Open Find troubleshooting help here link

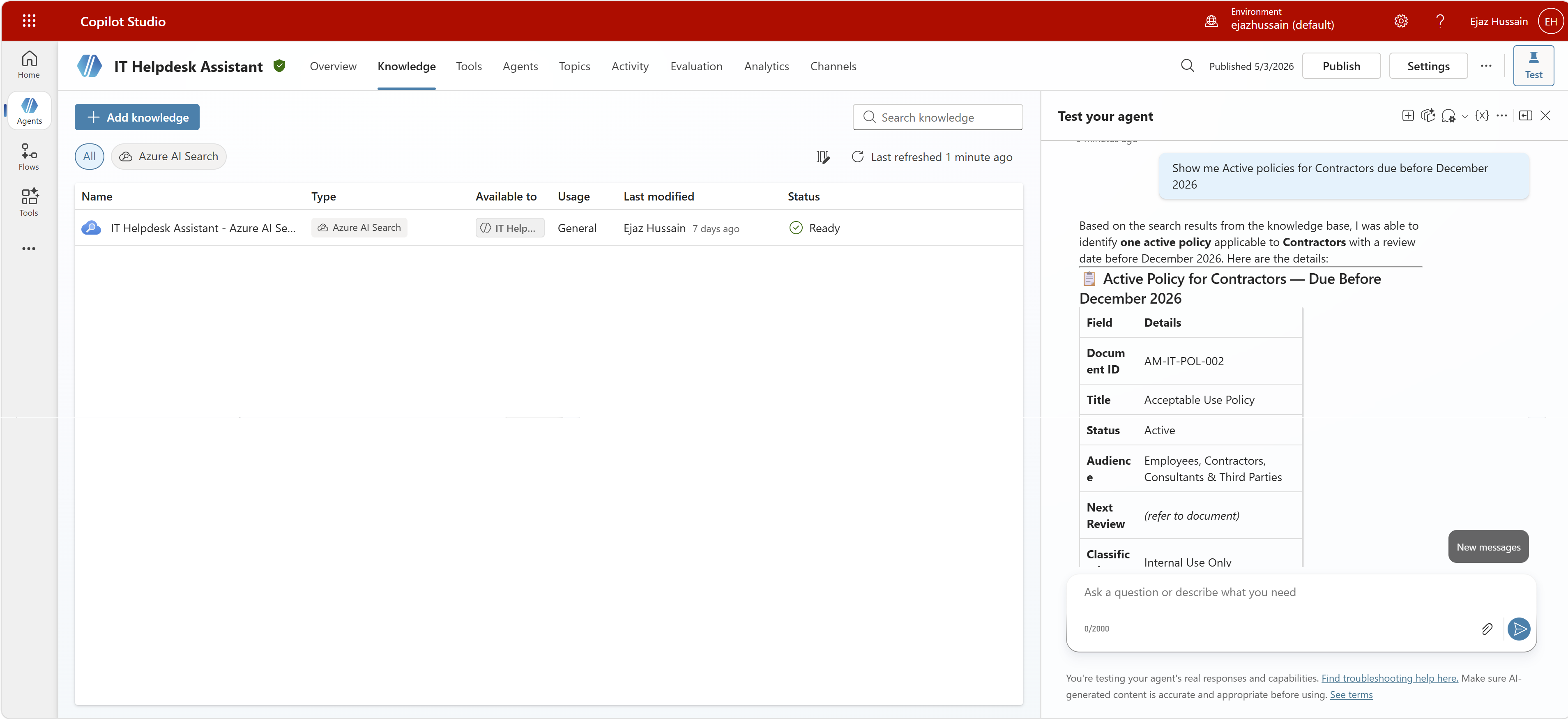coord(1389,678)
